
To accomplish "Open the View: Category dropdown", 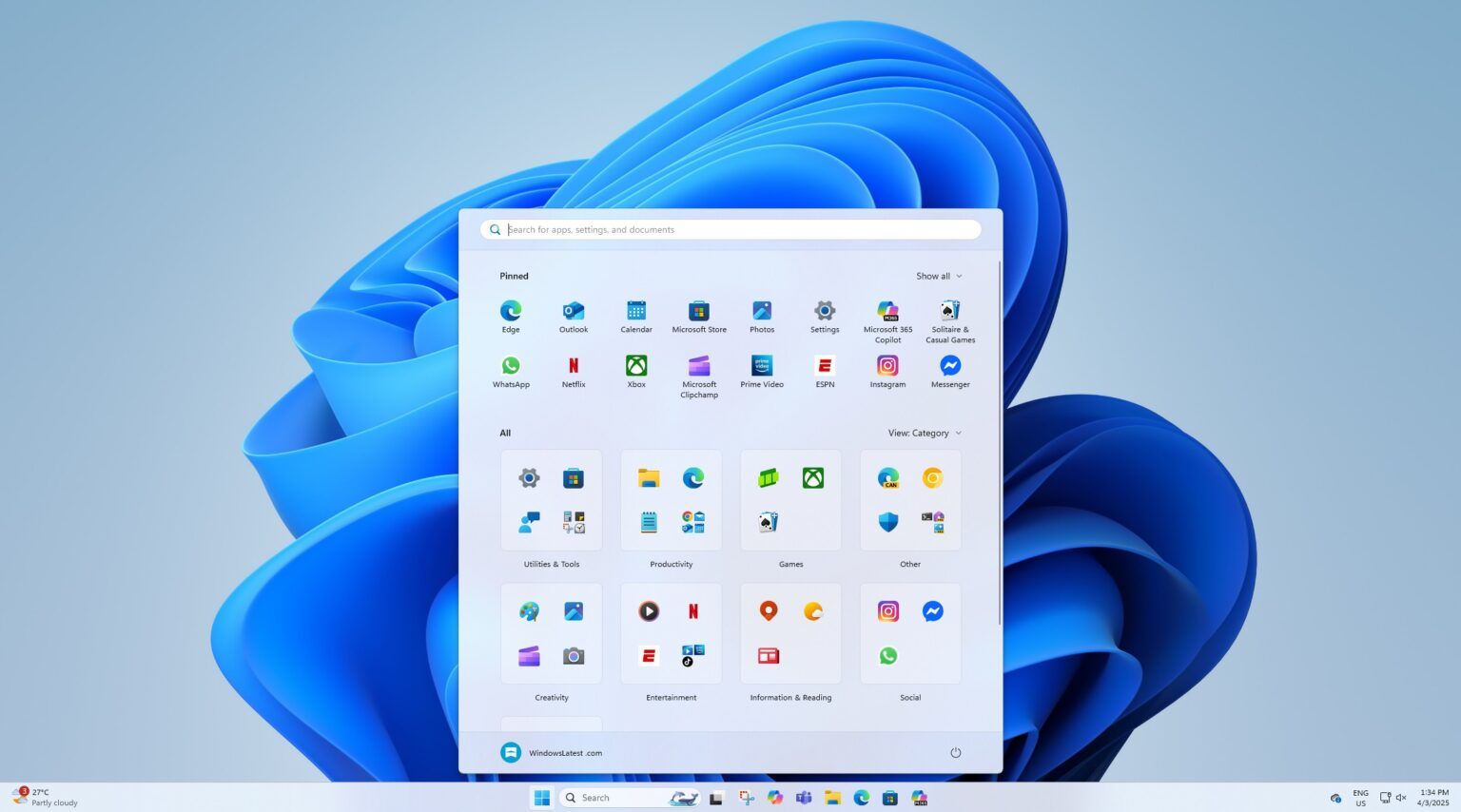I will click(923, 433).
